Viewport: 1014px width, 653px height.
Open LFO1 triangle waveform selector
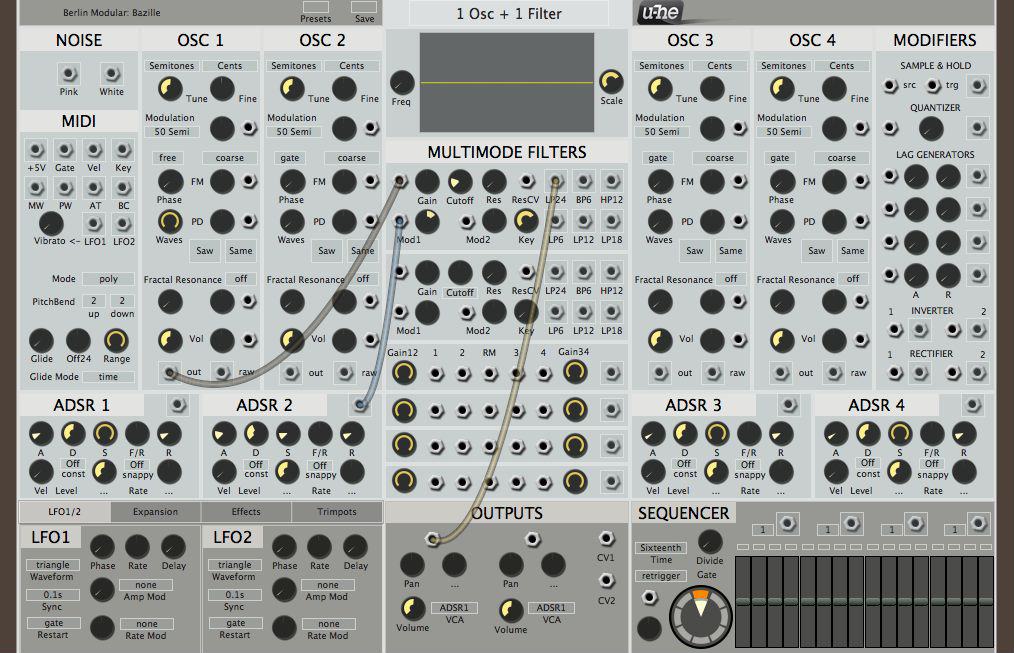[53, 564]
